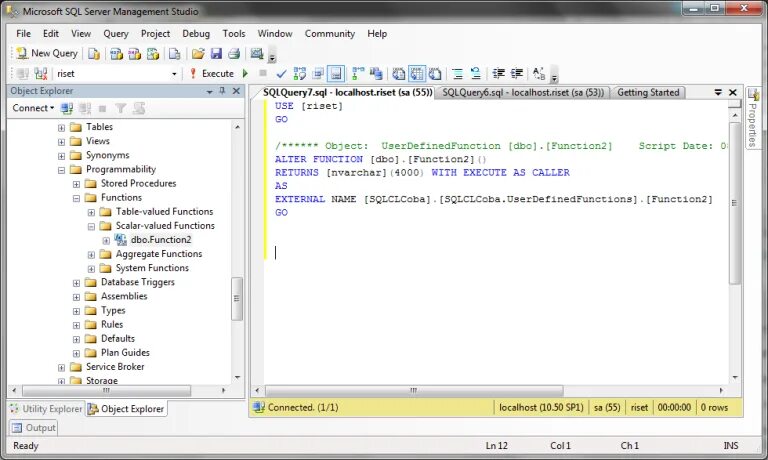
Task: Refresh the Object Explorer tree
Action: click(139, 108)
